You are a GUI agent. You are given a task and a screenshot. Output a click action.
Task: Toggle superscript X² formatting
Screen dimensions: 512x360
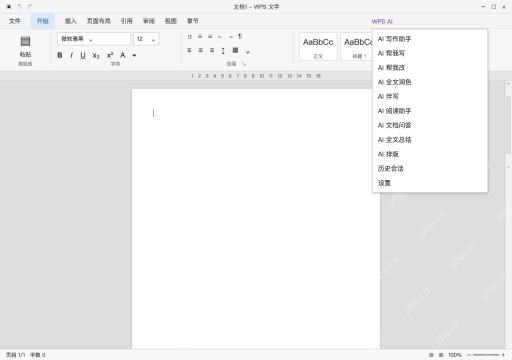pos(110,55)
